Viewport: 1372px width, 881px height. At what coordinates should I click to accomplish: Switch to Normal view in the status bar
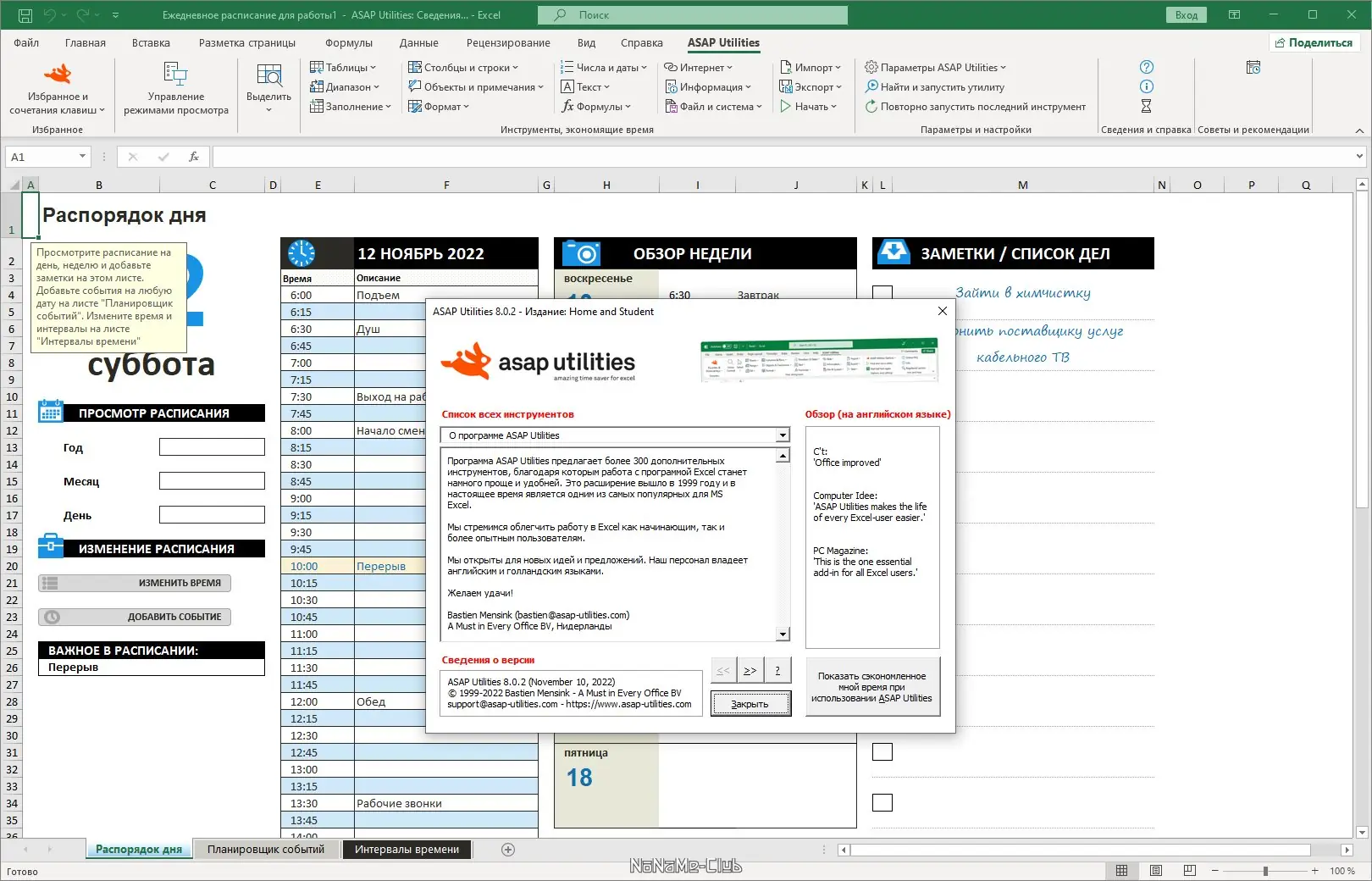[x=1121, y=871]
